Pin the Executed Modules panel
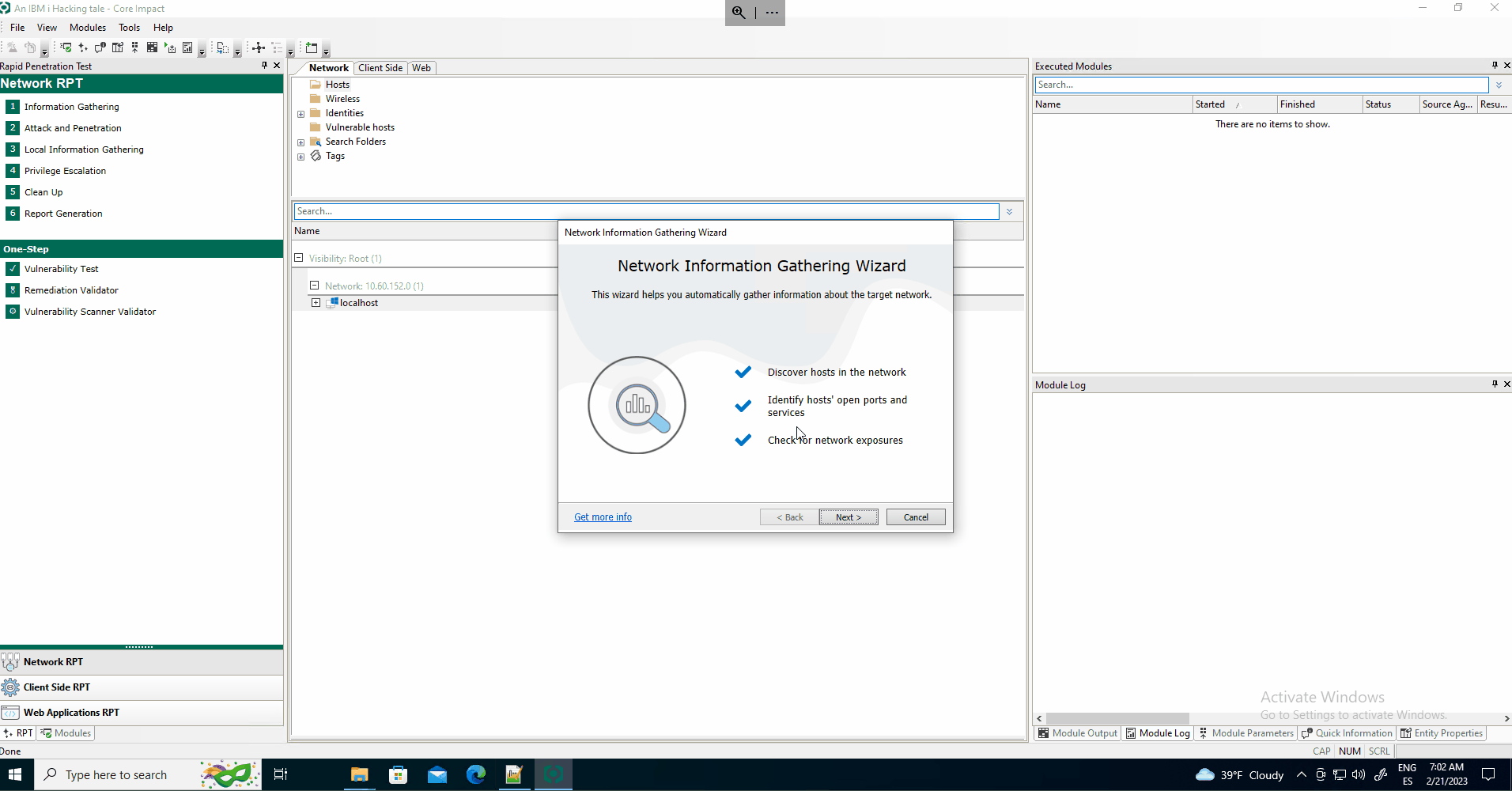 tap(1495, 66)
